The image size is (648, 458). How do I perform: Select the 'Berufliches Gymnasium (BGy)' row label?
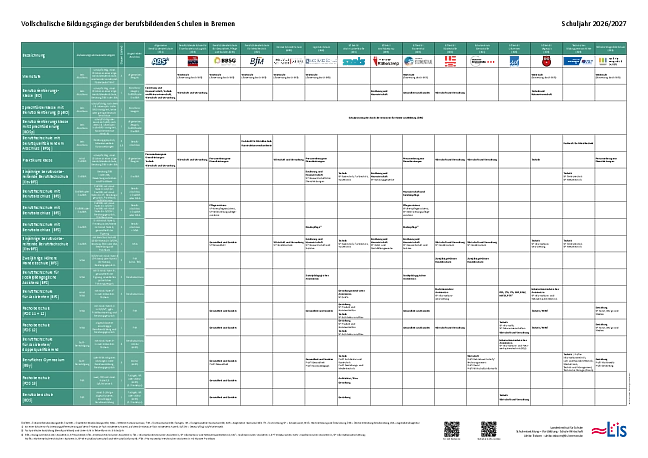[x=43, y=363]
